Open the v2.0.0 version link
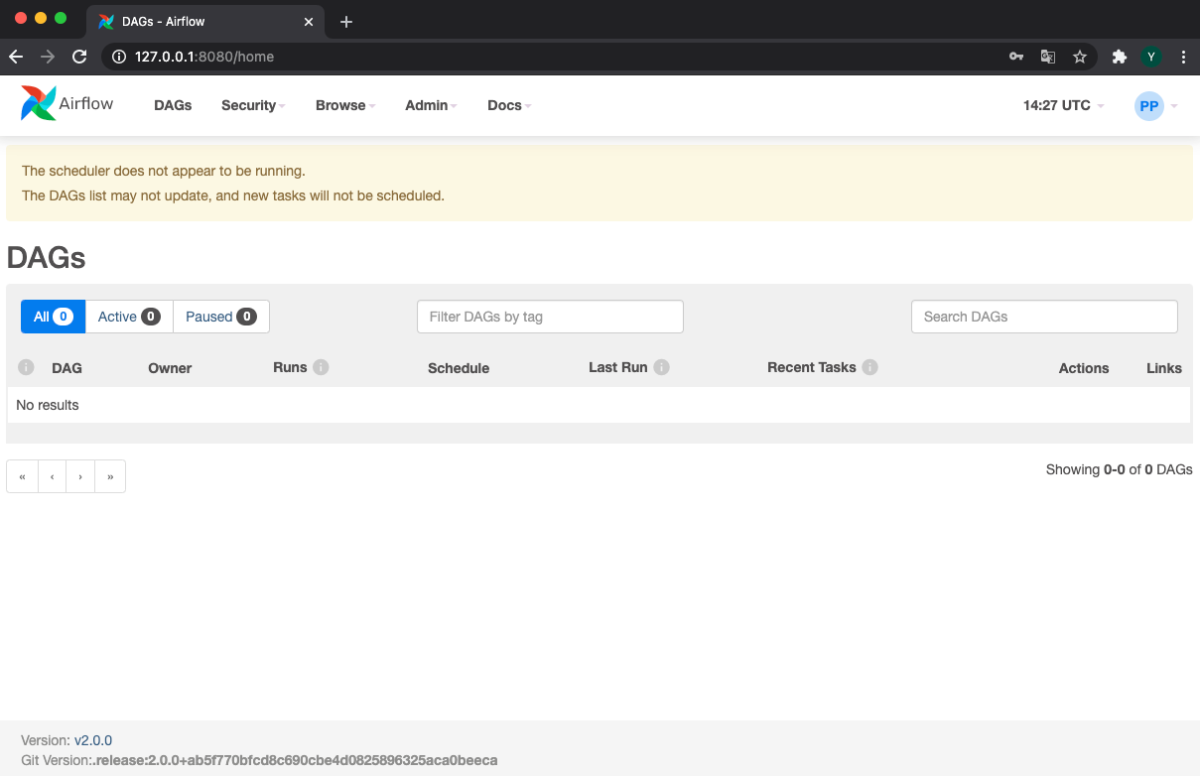1200x776 pixels. [93, 740]
